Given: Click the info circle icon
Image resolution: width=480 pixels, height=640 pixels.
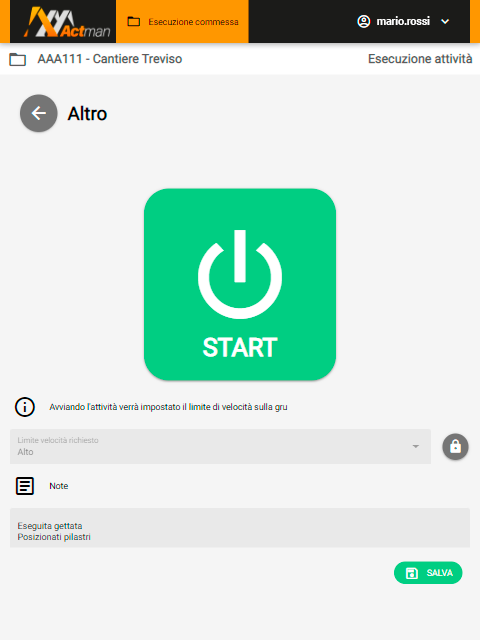Looking at the screenshot, I should click(25, 407).
